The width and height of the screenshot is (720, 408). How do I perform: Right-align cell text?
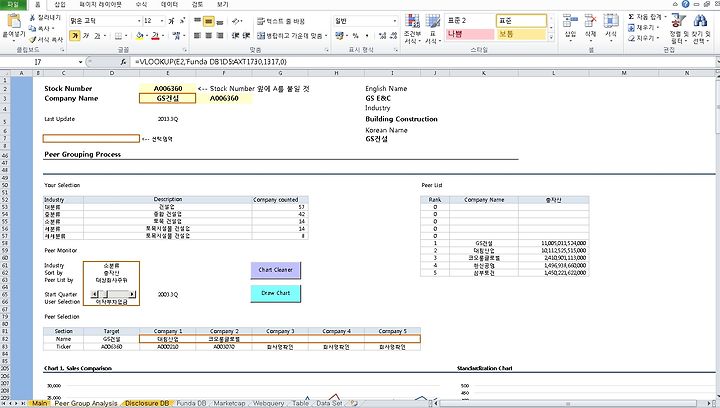point(220,36)
